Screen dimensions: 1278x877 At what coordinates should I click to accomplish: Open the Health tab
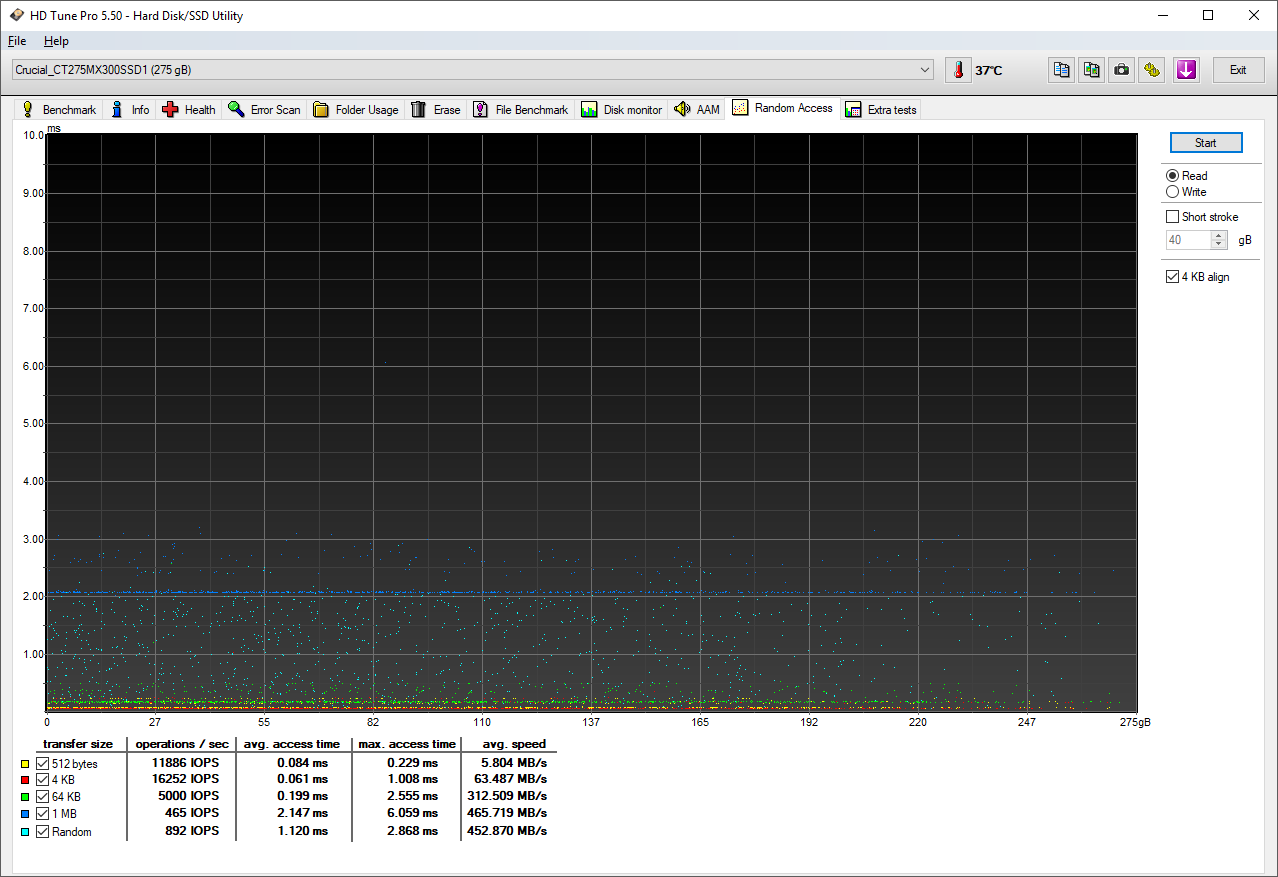(189, 110)
